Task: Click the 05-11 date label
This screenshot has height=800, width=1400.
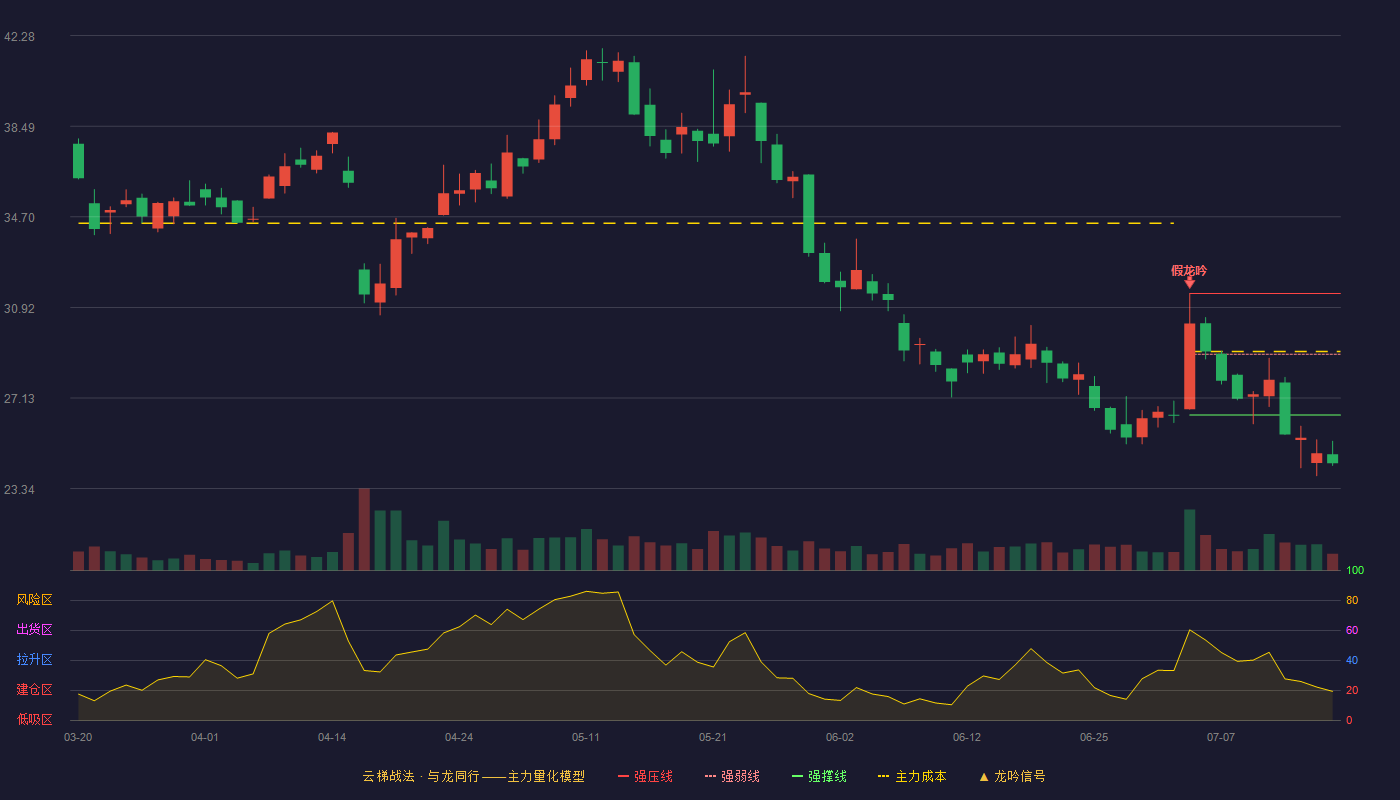Action: 586,737
